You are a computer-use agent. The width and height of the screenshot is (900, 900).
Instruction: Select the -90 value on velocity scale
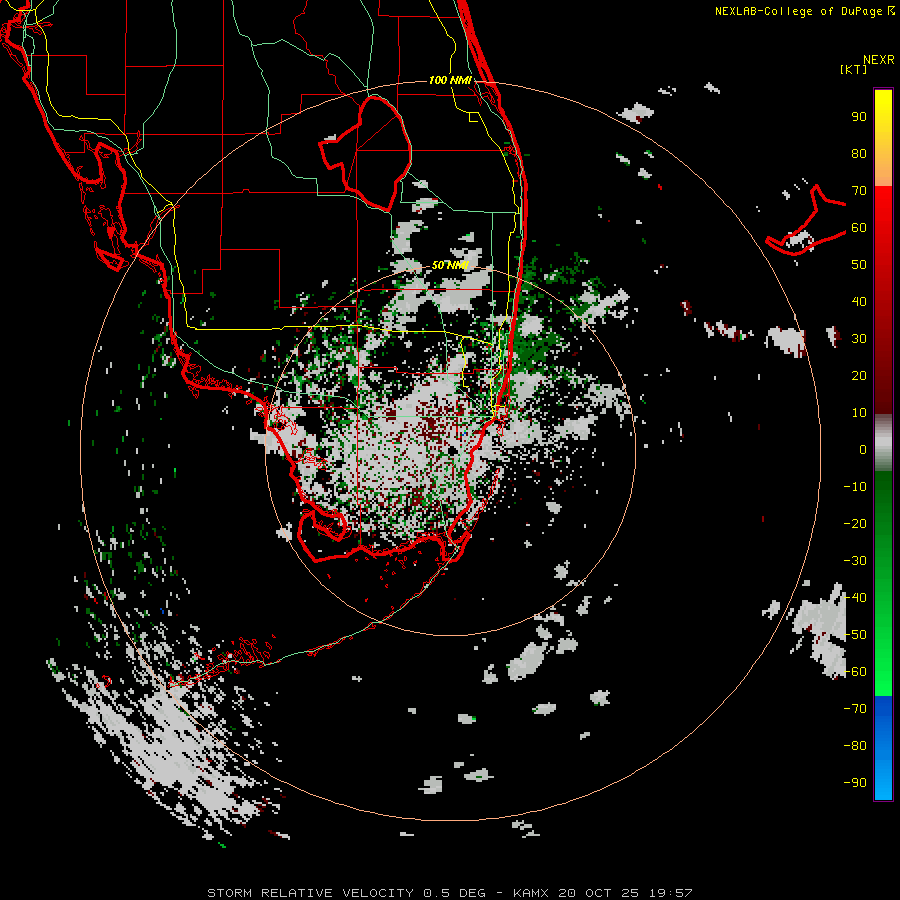[855, 783]
